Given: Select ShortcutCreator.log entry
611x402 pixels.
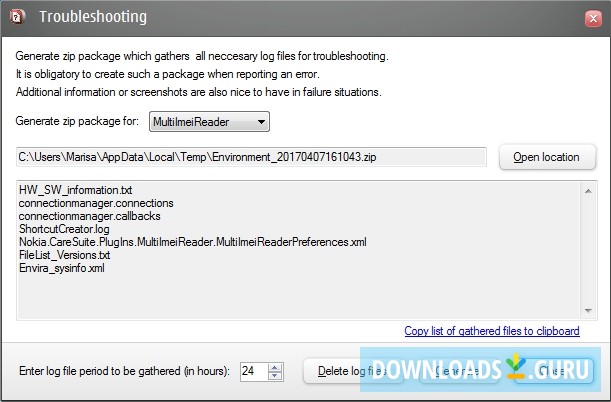Looking at the screenshot, I should point(64,229).
